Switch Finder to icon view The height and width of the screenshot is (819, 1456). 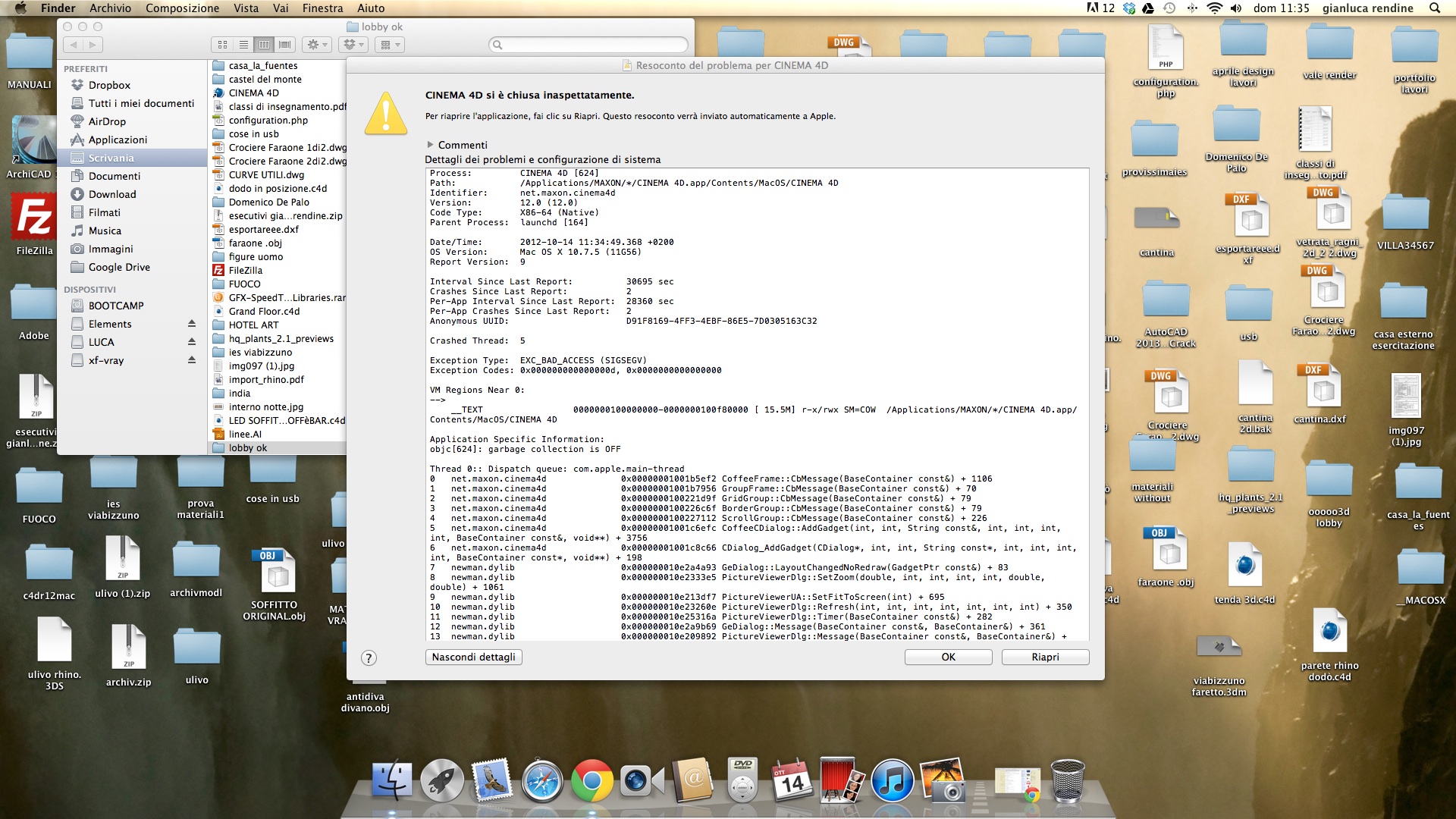click(x=222, y=45)
